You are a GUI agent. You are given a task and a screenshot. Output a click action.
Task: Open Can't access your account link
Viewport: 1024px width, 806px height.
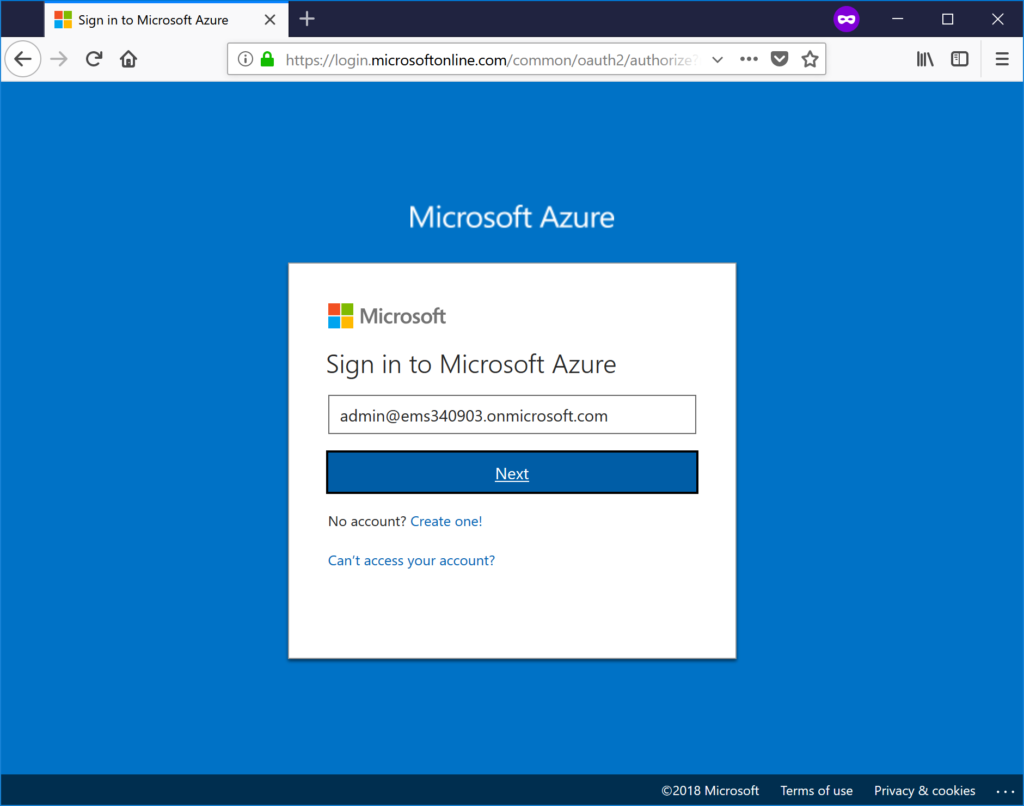click(411, 560)
